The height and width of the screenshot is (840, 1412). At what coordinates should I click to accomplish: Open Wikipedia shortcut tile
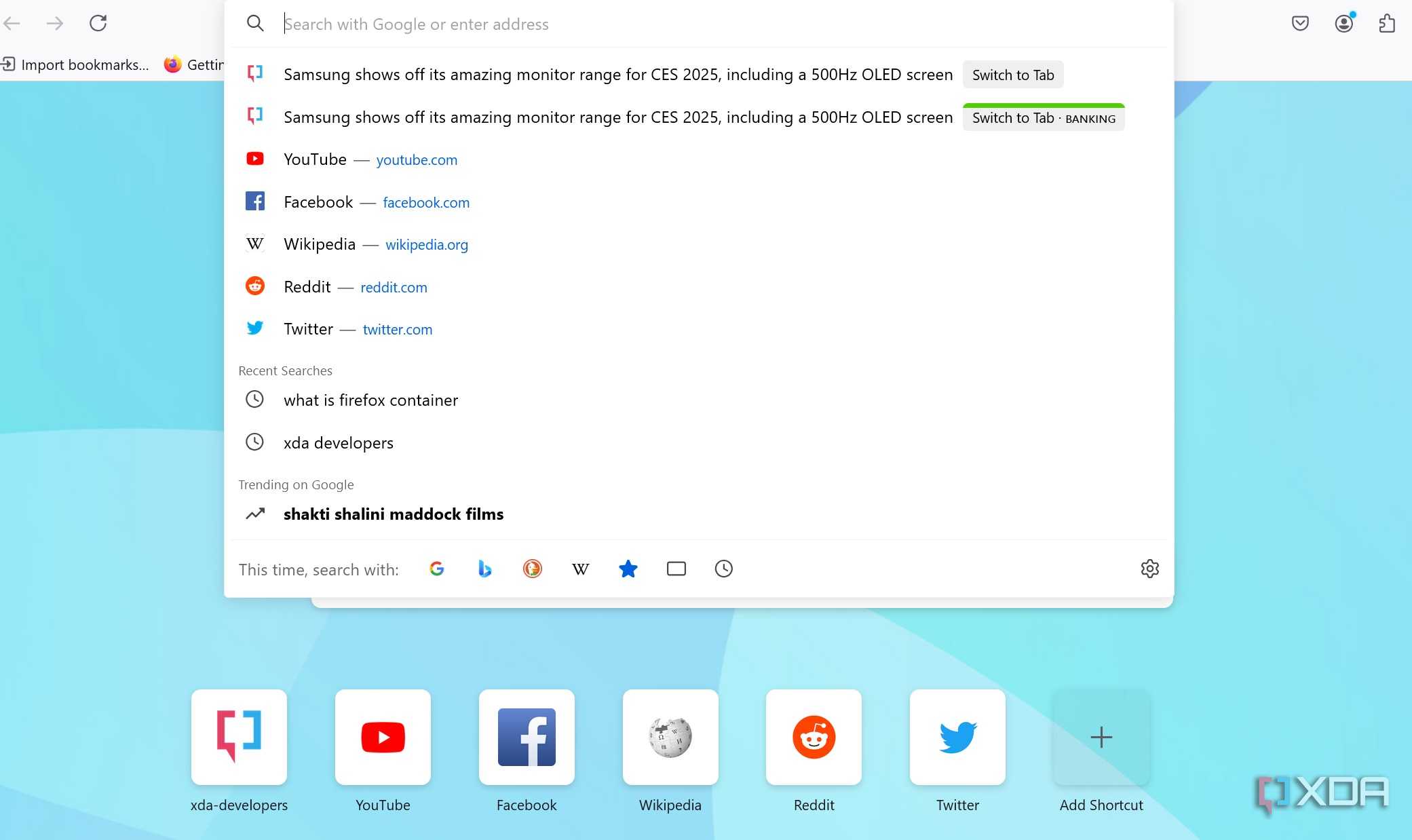(x=670, y=737)
